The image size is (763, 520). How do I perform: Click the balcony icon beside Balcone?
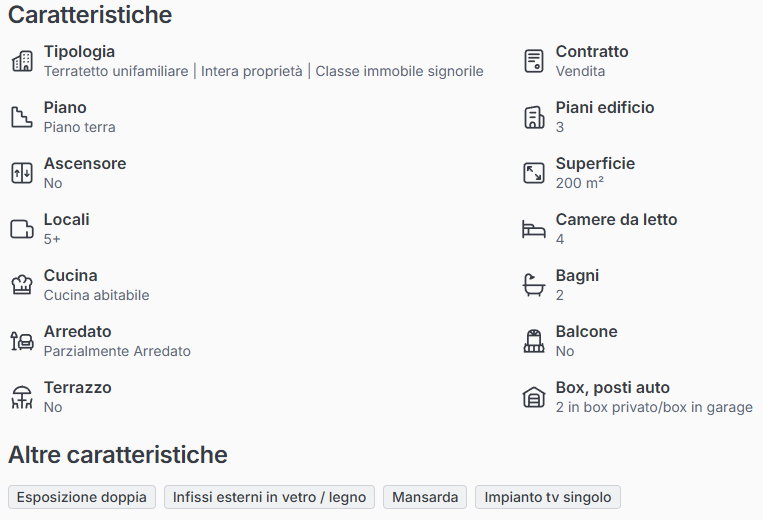[x=534, y=341]
